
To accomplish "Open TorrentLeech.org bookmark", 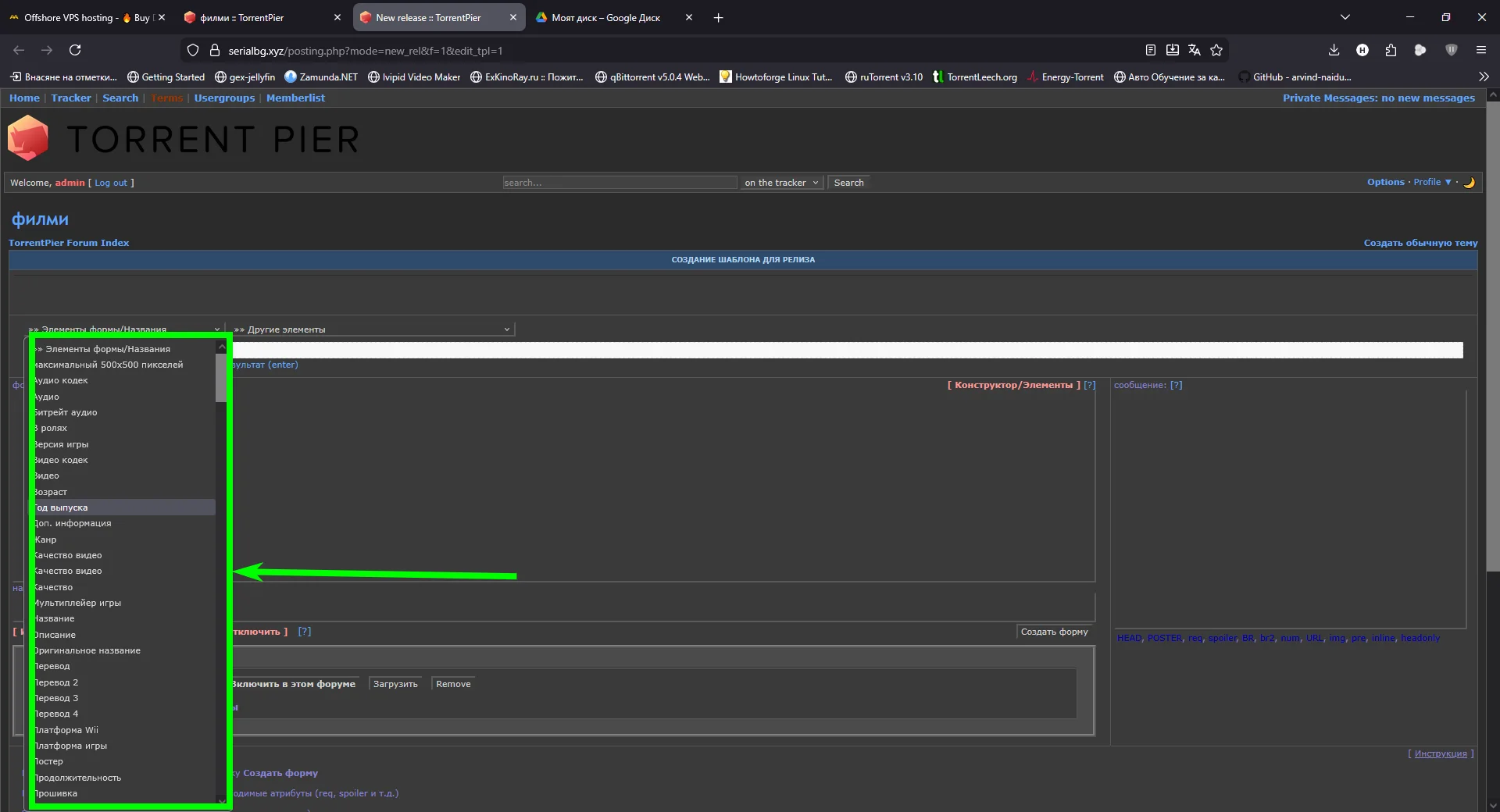I will pyautogui.click(x=975, y=77).
